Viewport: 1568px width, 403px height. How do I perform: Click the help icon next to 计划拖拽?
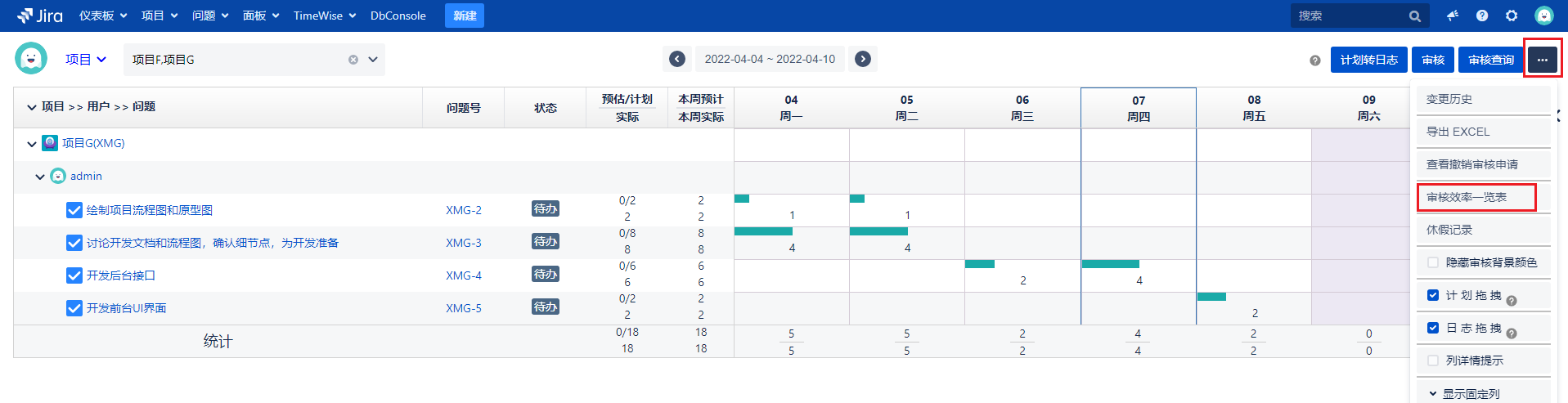coord(1512,300)
